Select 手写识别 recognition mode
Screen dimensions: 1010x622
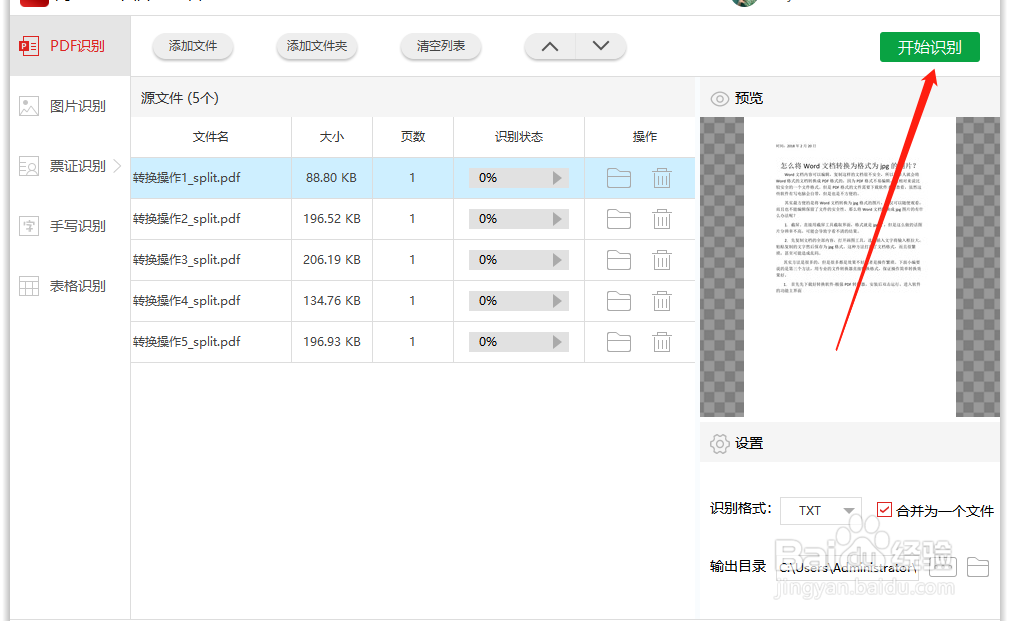62,225
